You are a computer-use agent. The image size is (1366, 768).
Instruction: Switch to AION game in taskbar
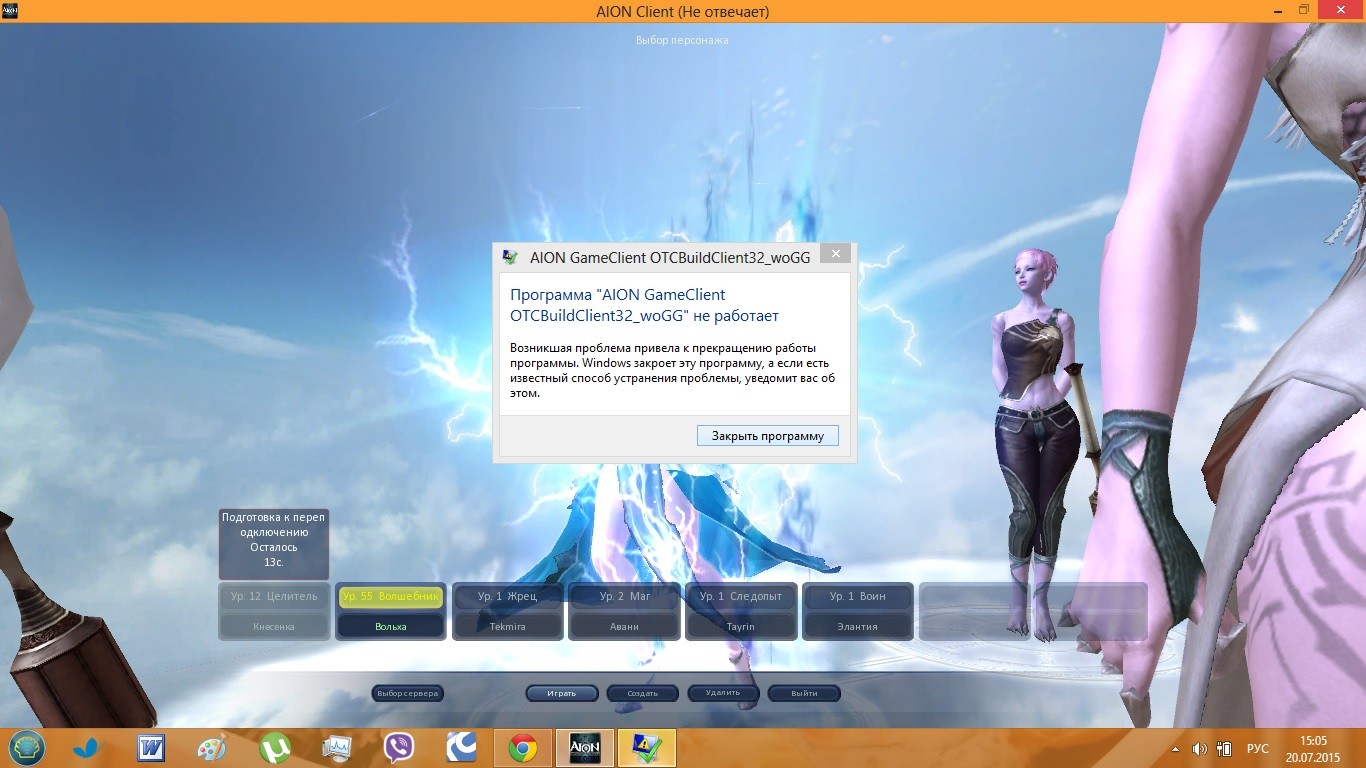click(585, 748)
